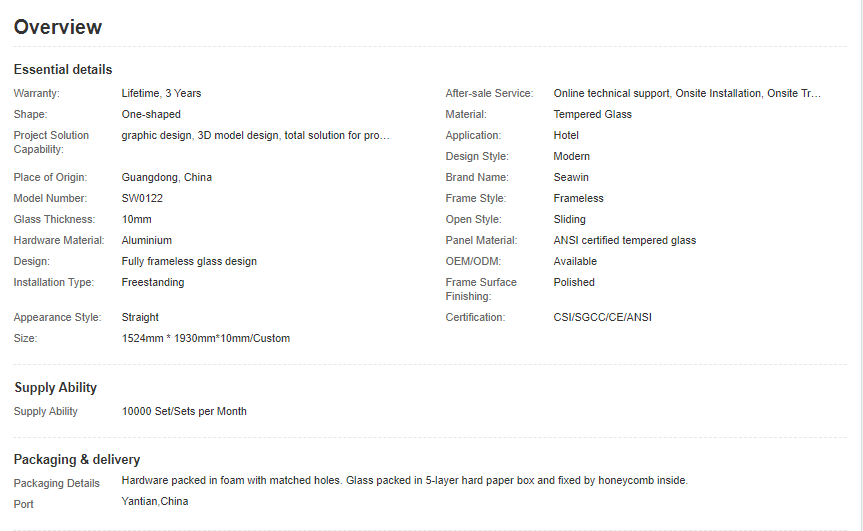Click the Open Style value 'Sliding'
This screenshot has width=863, height=531.
point(570,219)
